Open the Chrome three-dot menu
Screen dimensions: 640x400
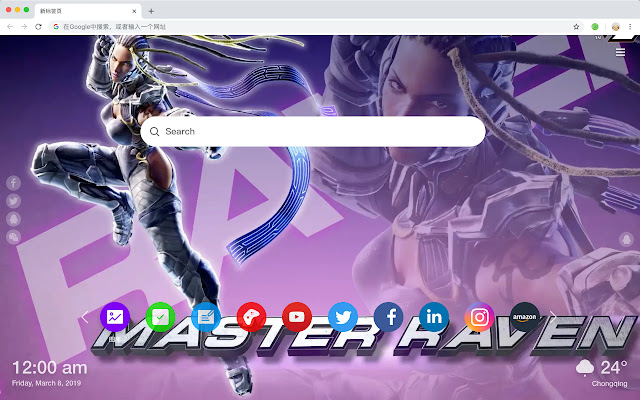coord(630,27)
